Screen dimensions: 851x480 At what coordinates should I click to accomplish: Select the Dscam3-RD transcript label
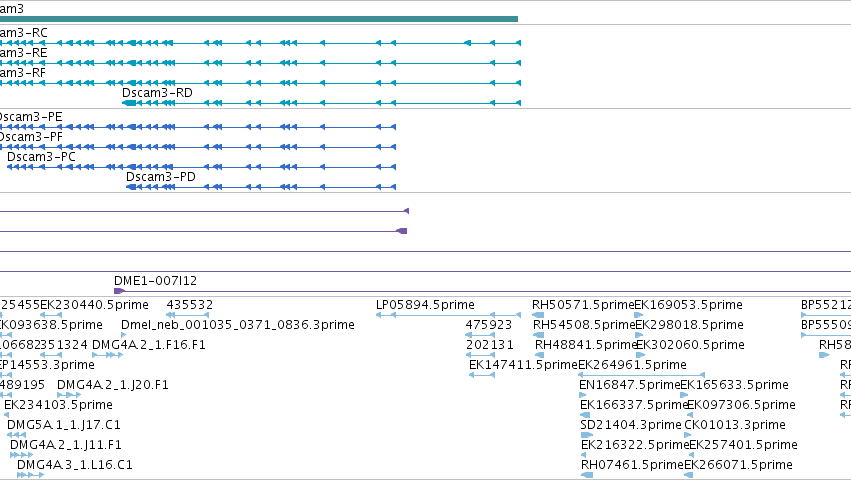(x=157, y=93)
